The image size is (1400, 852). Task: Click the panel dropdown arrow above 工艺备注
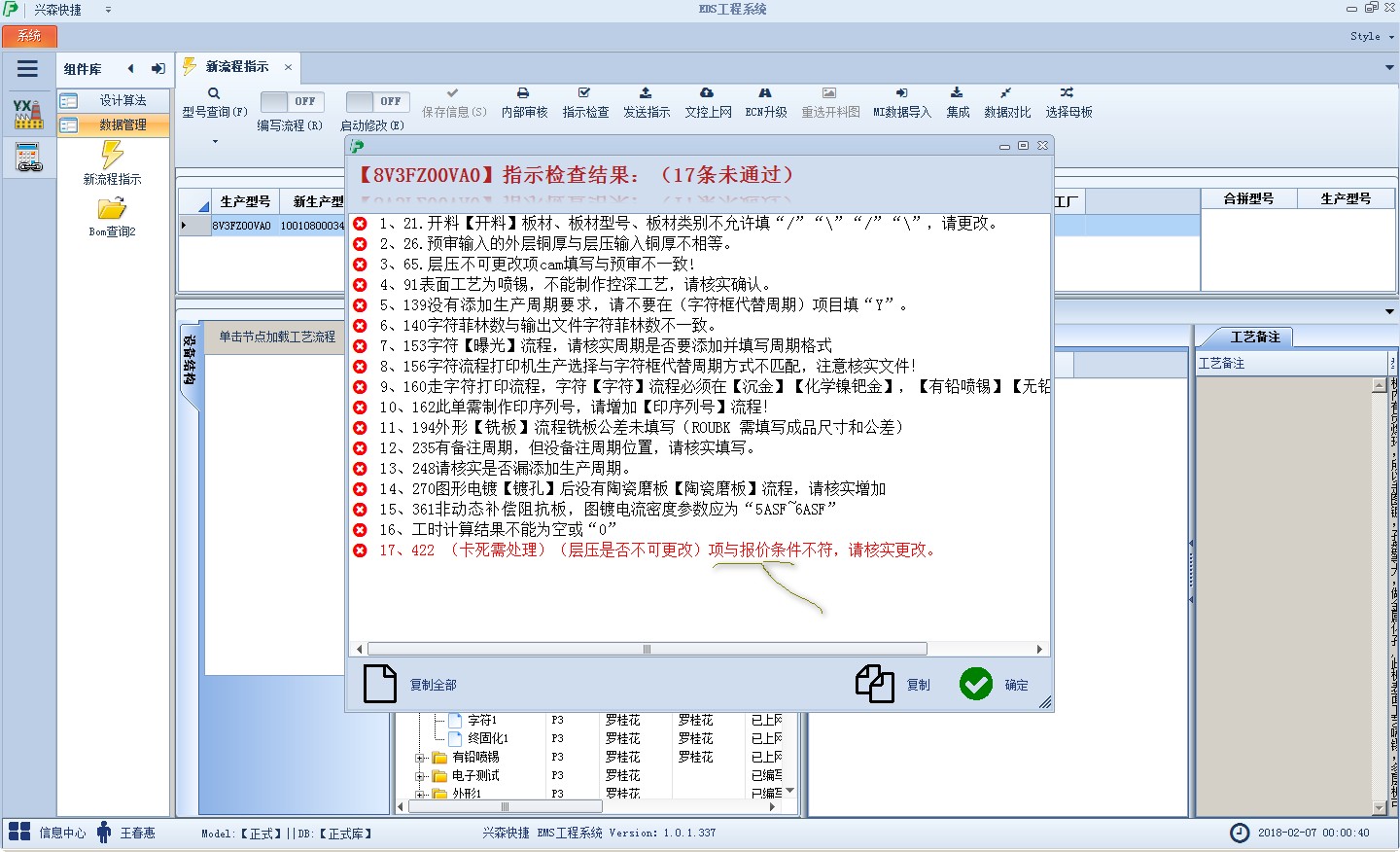point(1389,311)
